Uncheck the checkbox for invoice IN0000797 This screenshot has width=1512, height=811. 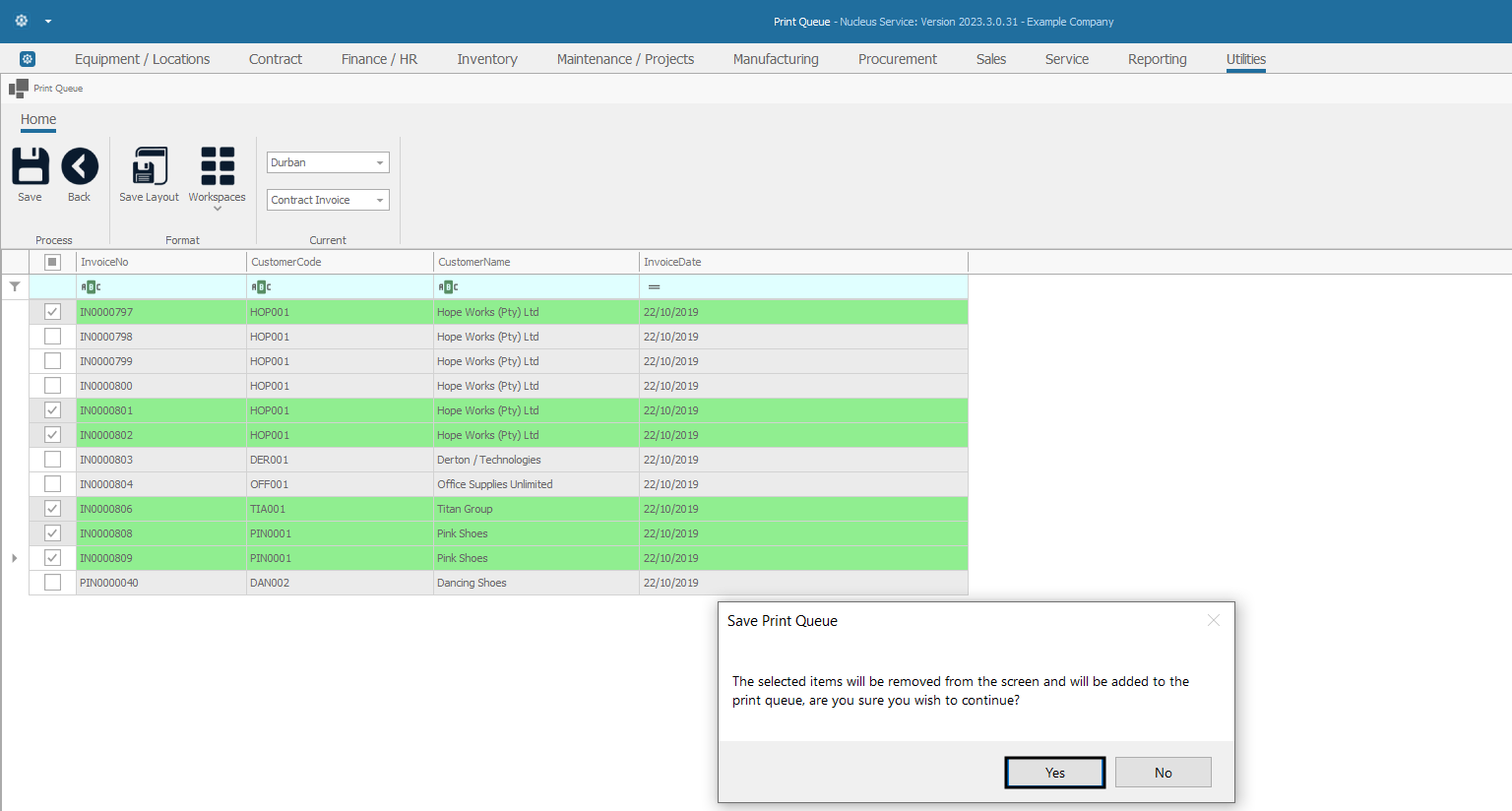point(53,312)
